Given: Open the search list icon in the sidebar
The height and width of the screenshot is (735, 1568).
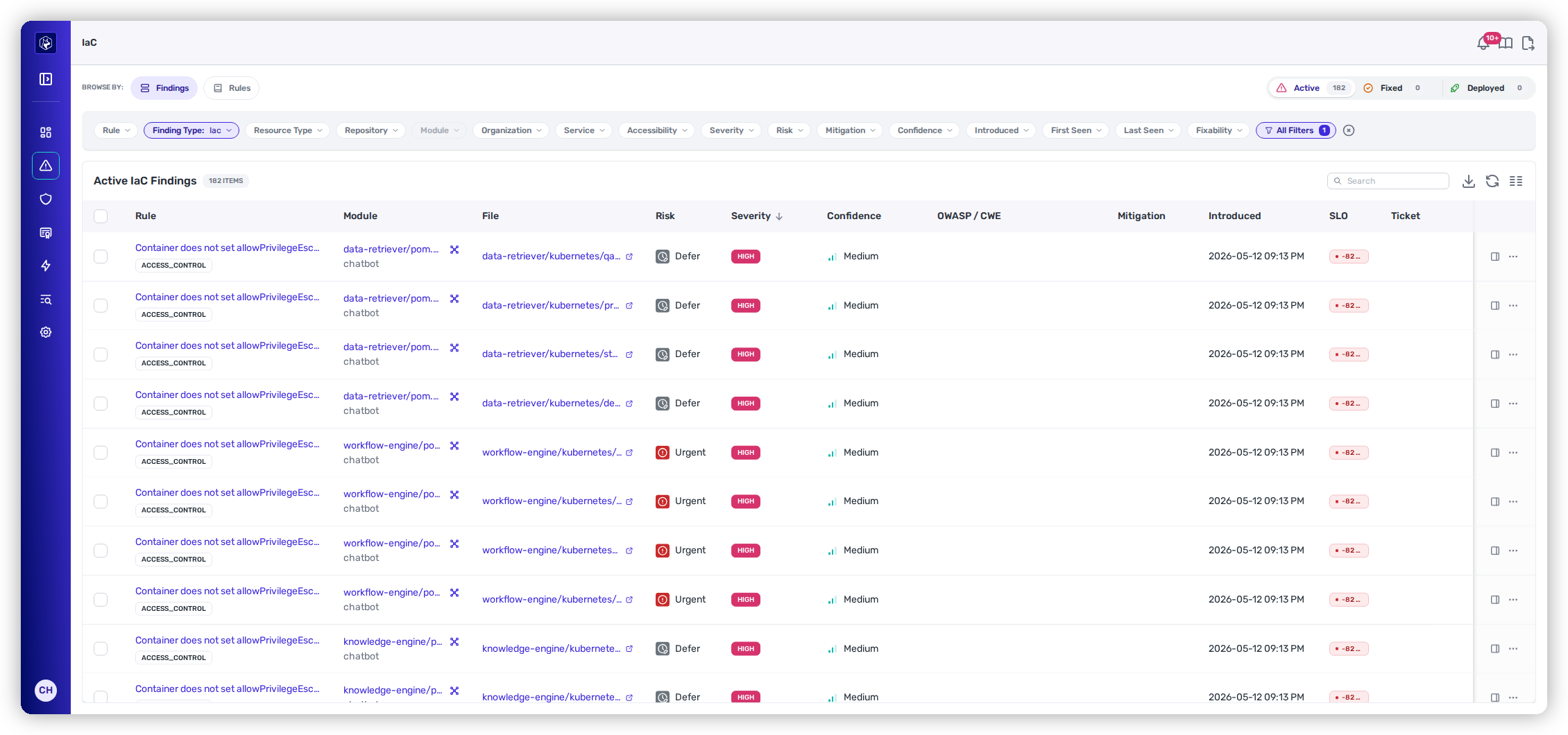Looking at the screenshot, I should (46, 299).
